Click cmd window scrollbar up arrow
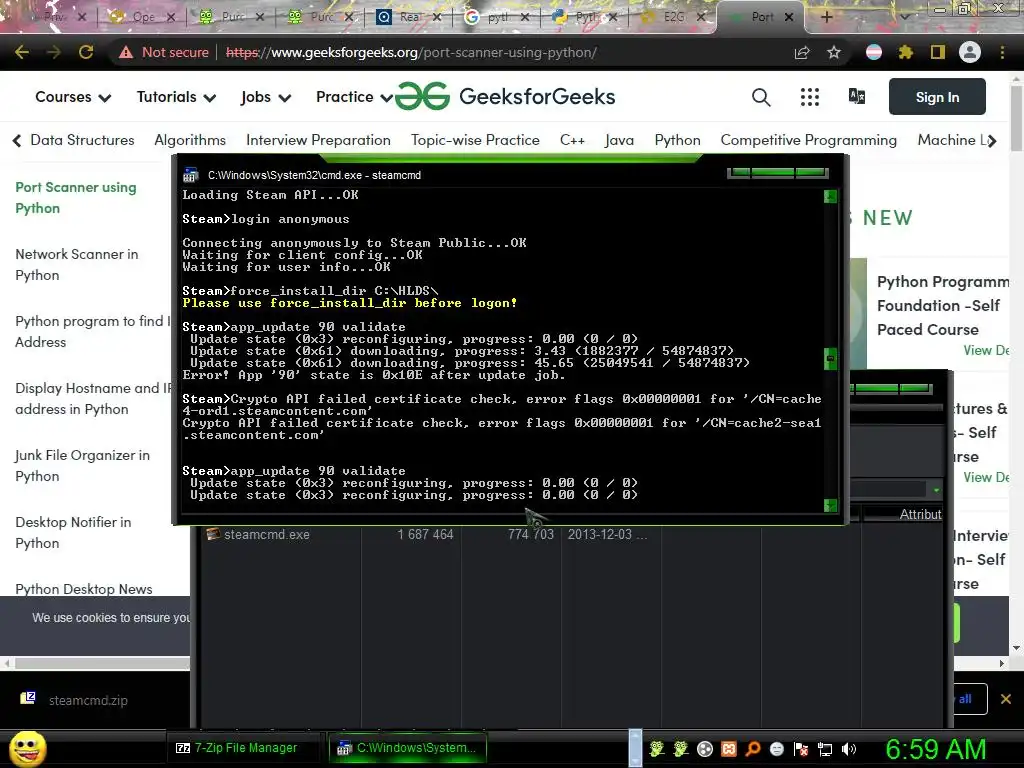This screenshot has width=1024, height=768. [x=831, y=197]
